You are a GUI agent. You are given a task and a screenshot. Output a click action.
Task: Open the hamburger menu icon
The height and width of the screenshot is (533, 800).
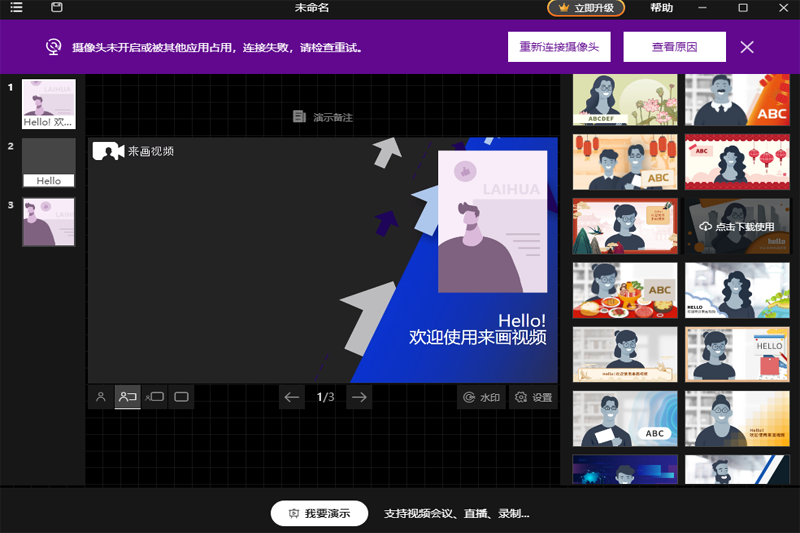(x=16, y=8)
